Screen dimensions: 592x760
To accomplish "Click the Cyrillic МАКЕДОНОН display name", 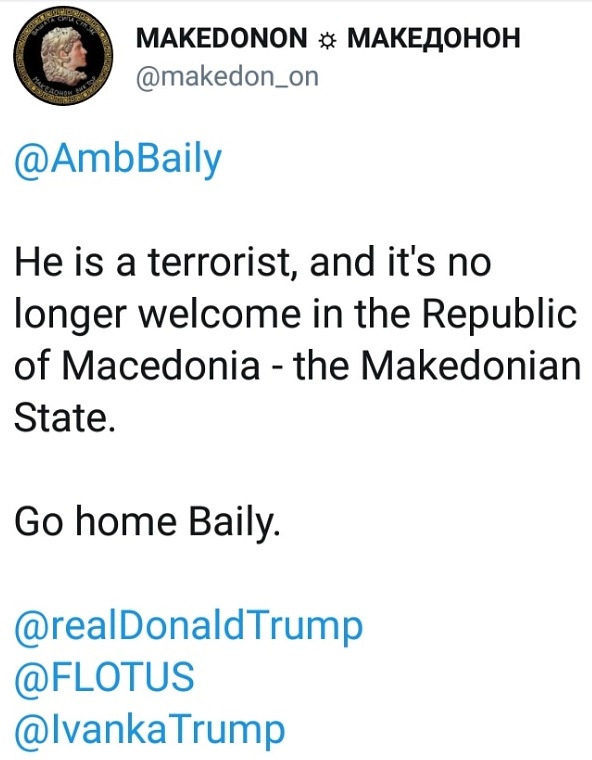I will 434,39.
